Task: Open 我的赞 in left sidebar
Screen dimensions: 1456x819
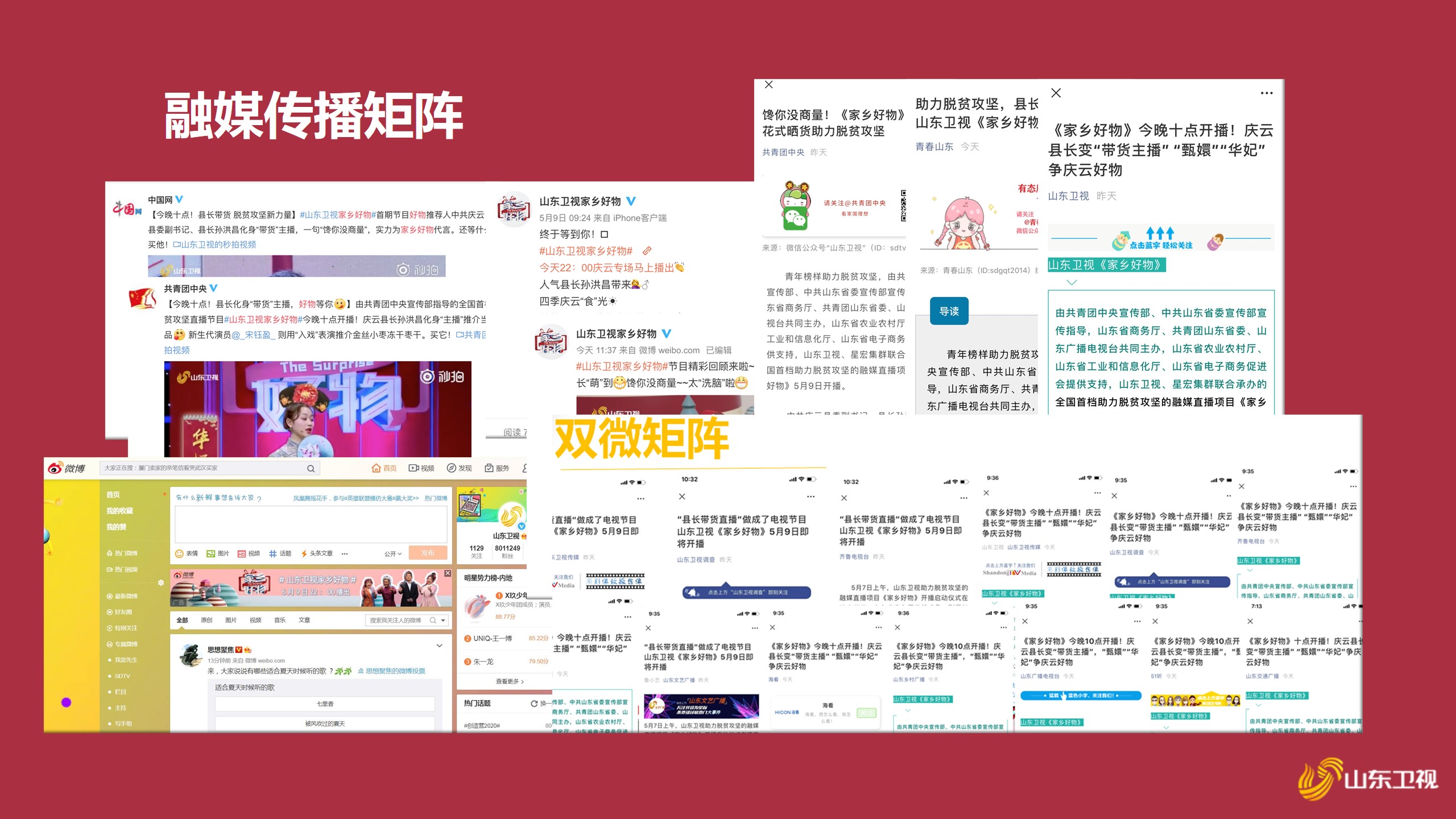Action: coord(116,527)
